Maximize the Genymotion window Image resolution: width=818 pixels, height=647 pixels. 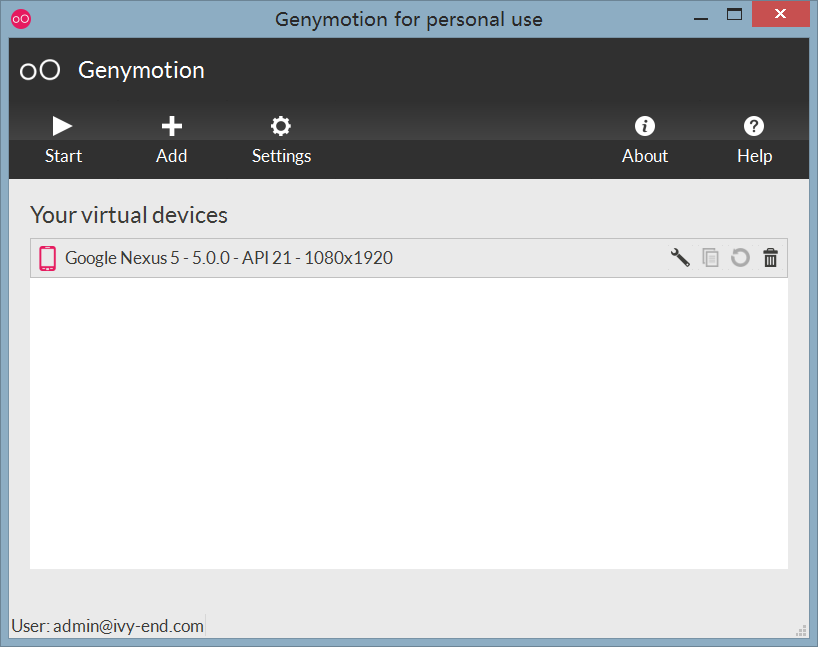[x=735, y=14]
